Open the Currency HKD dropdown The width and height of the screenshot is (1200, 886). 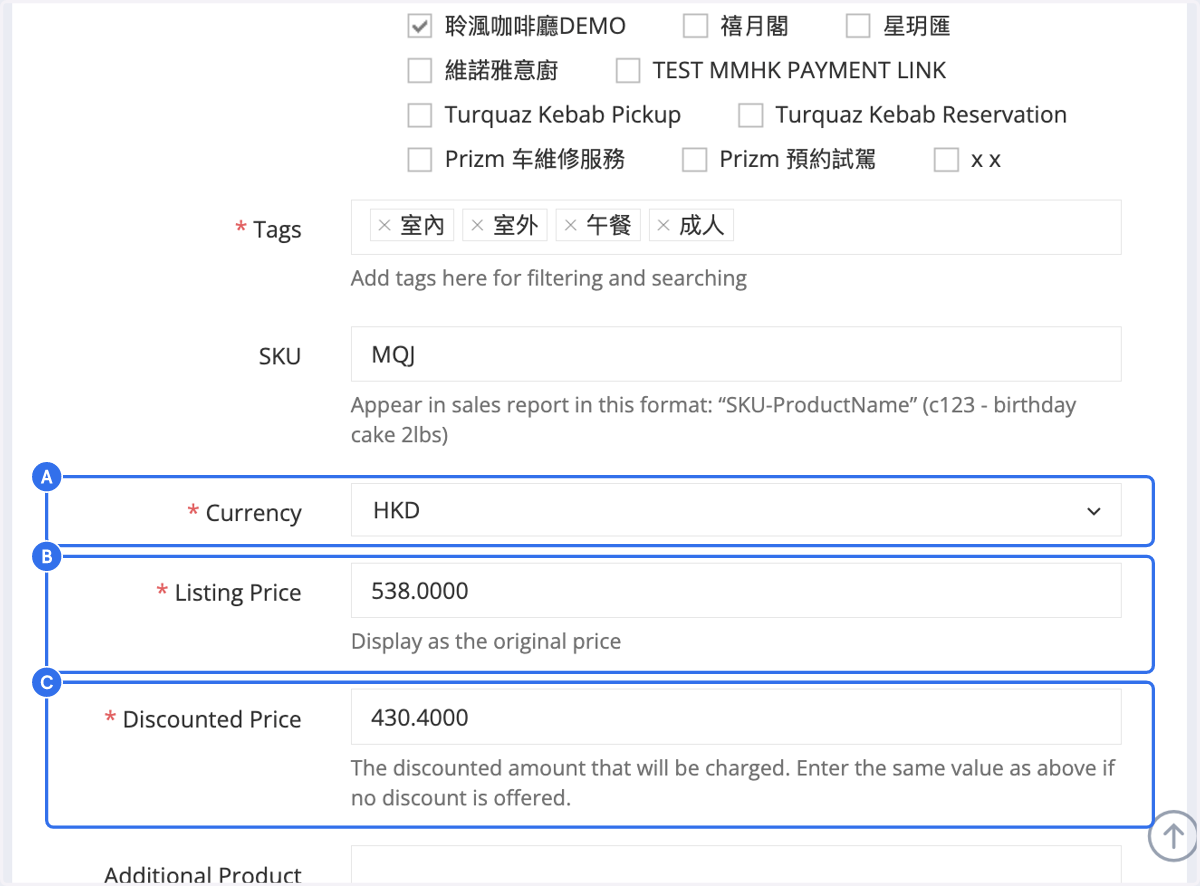point(736,511)
